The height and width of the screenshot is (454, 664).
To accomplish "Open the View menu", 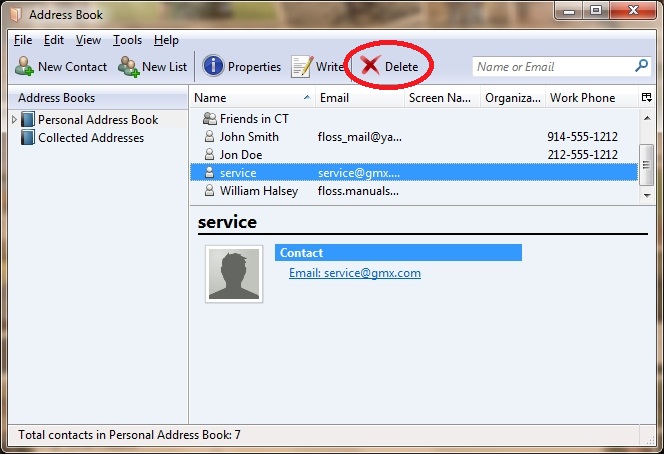I will pyautogui.click(x=88, y=40).
